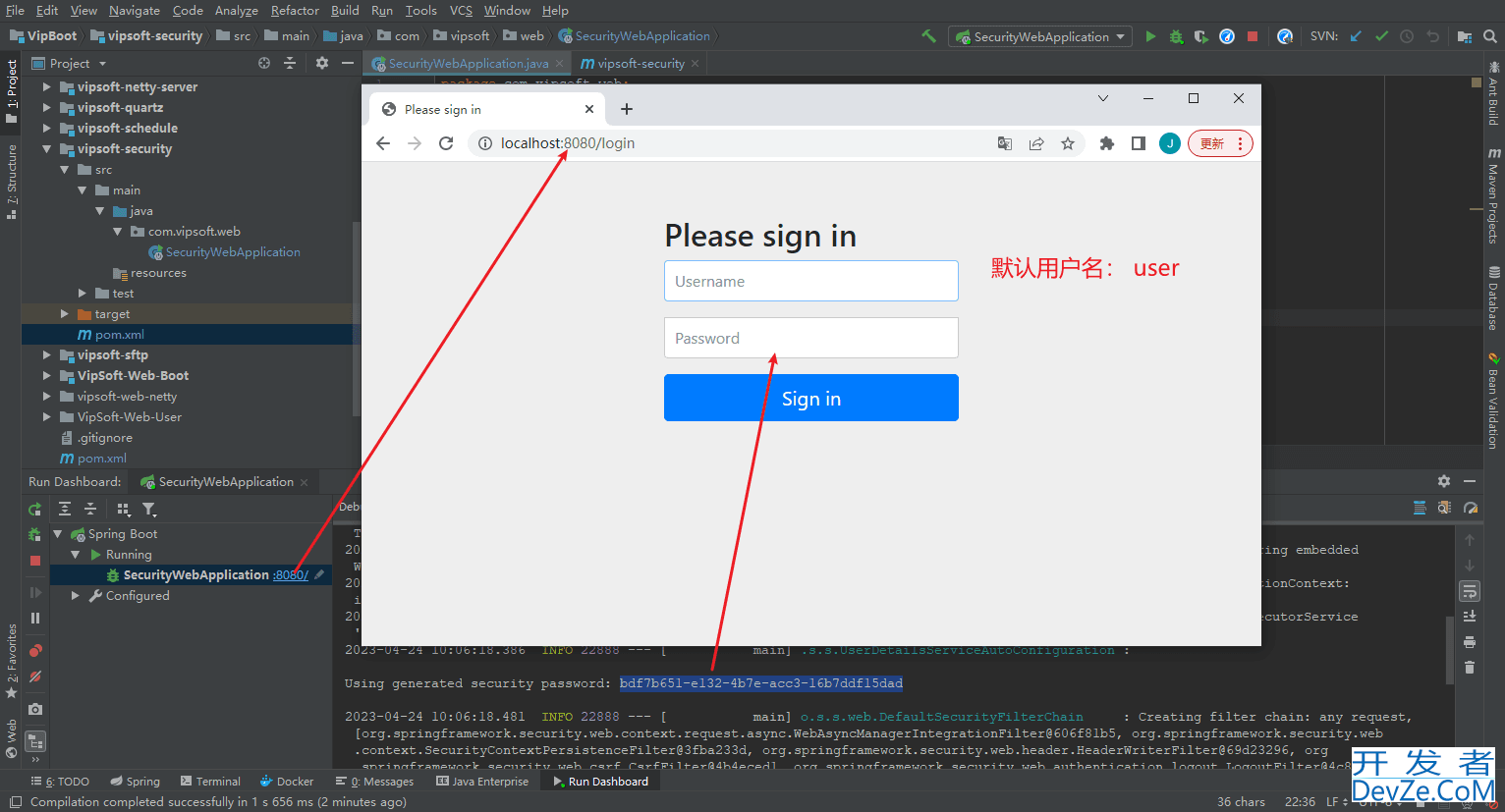This screenshot has width=1505, height=812.
Task: Bookmark the page with the star icon
Action: 1068,143
